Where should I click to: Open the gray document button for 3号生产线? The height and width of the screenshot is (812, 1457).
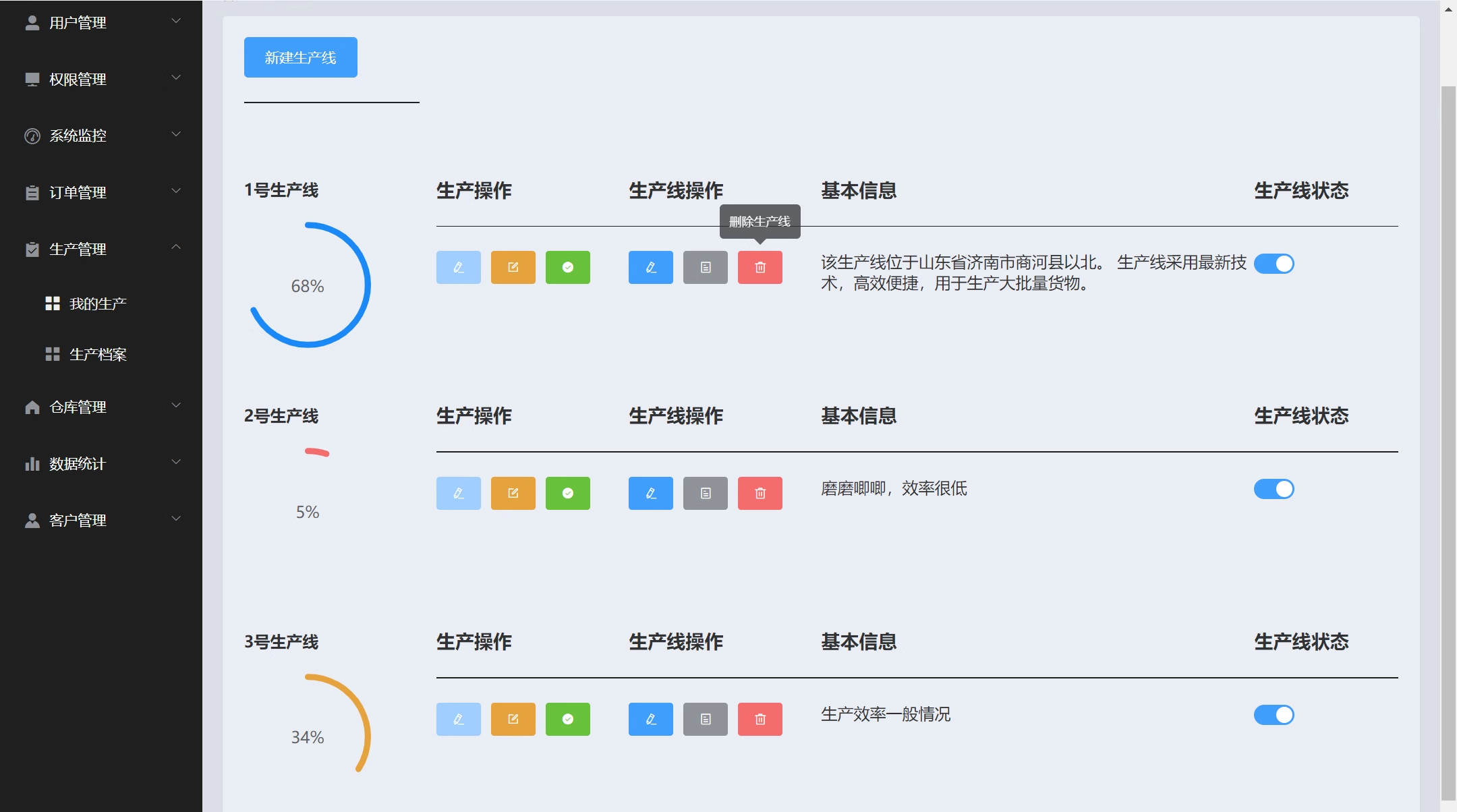tap(706, 719)
